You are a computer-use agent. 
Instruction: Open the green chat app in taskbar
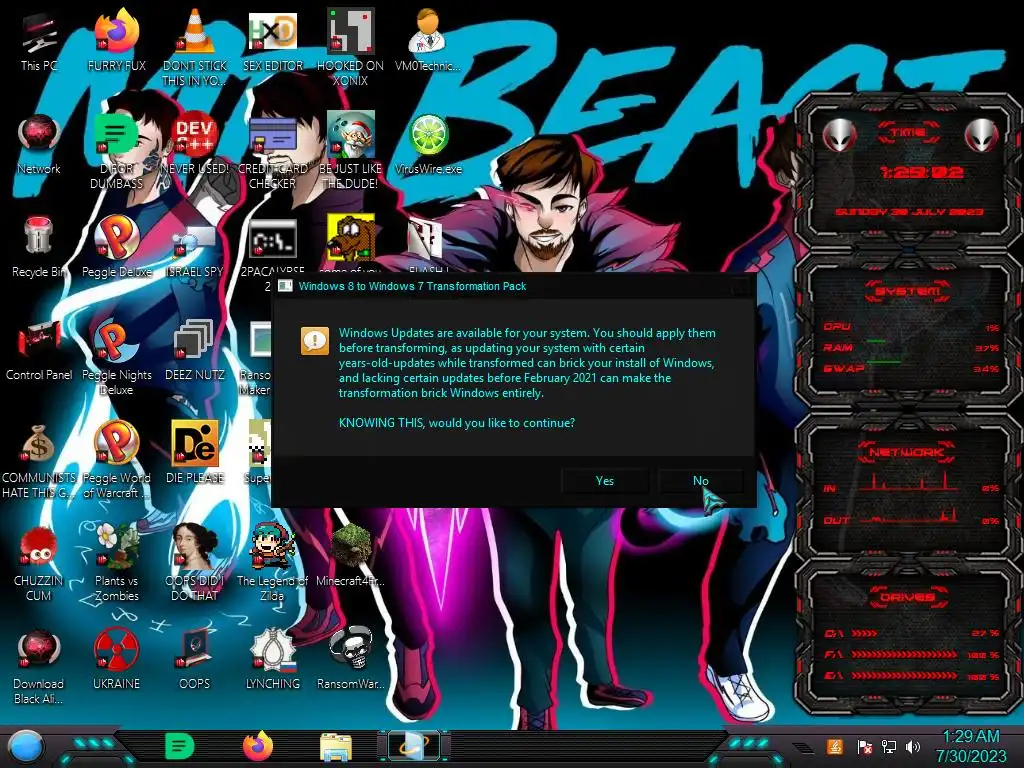[x=180, y=746]
